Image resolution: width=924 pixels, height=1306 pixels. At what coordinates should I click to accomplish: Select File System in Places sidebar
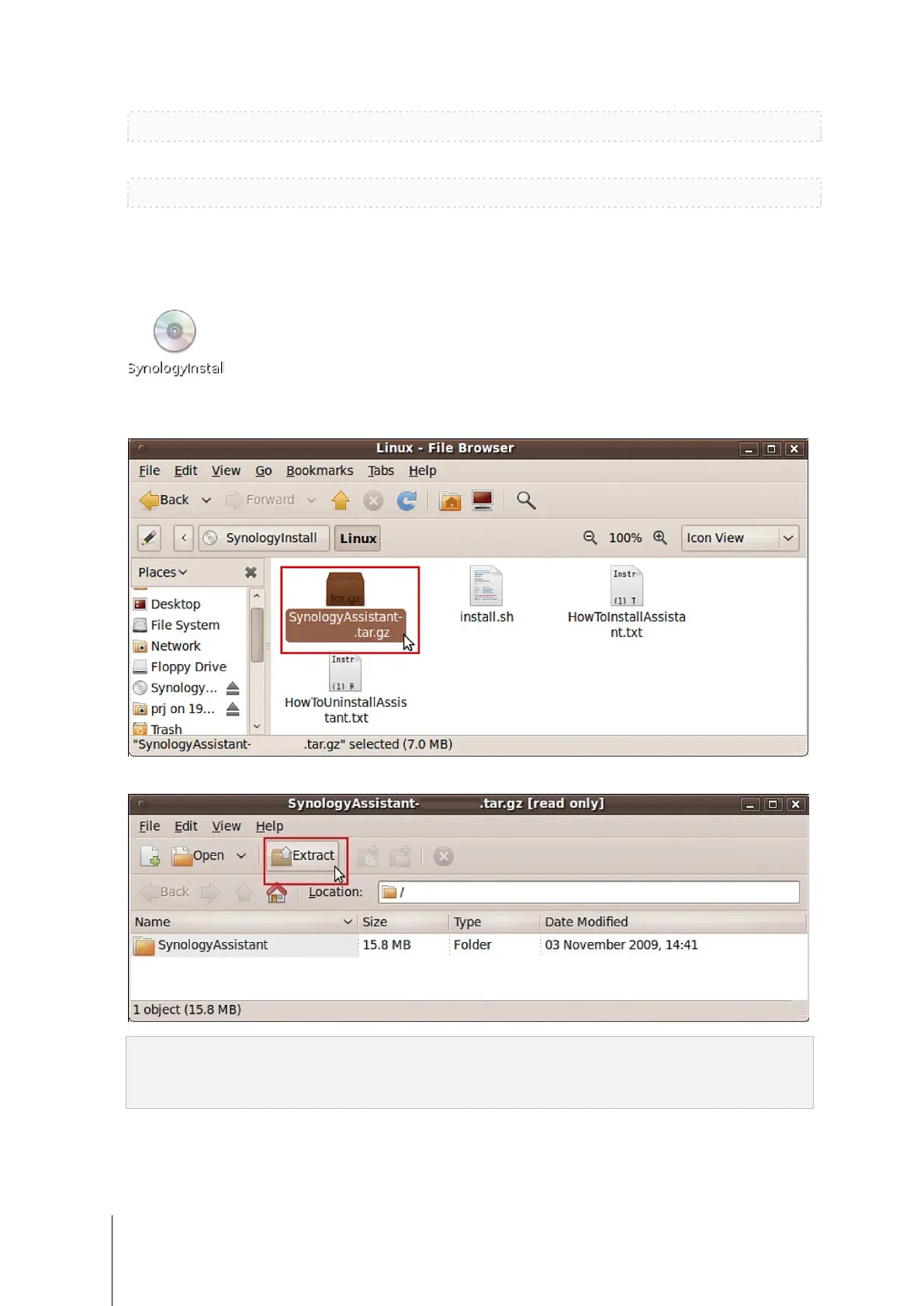click(x=176, y=625)
